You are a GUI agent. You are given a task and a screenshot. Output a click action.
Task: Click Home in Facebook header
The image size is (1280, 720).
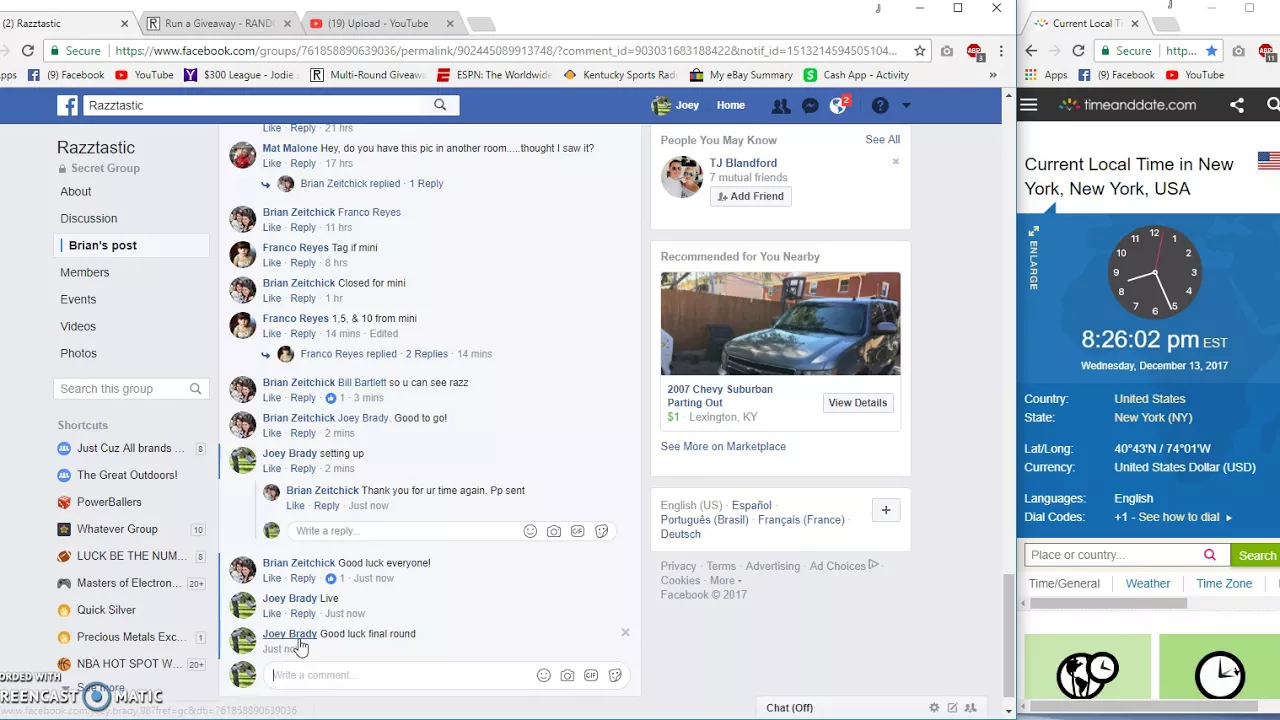click(730, 105)
